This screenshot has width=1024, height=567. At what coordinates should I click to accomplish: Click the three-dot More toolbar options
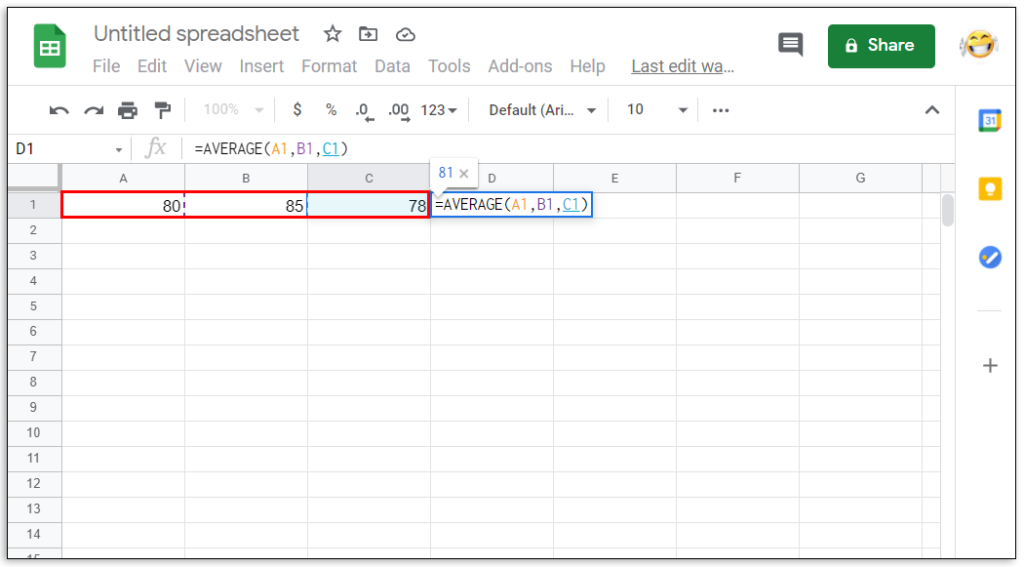[721, 110]
